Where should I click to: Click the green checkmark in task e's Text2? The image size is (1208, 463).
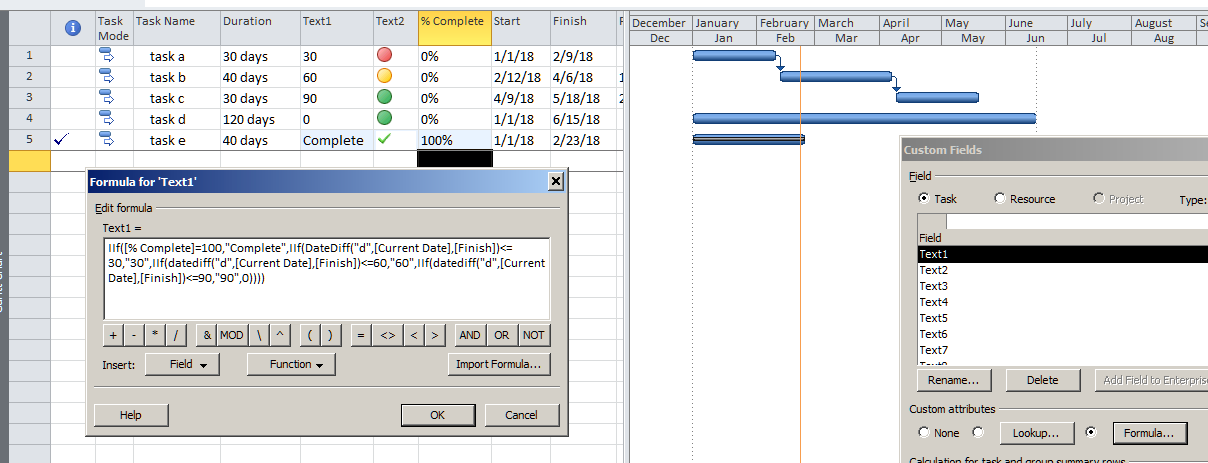(384, 140)
